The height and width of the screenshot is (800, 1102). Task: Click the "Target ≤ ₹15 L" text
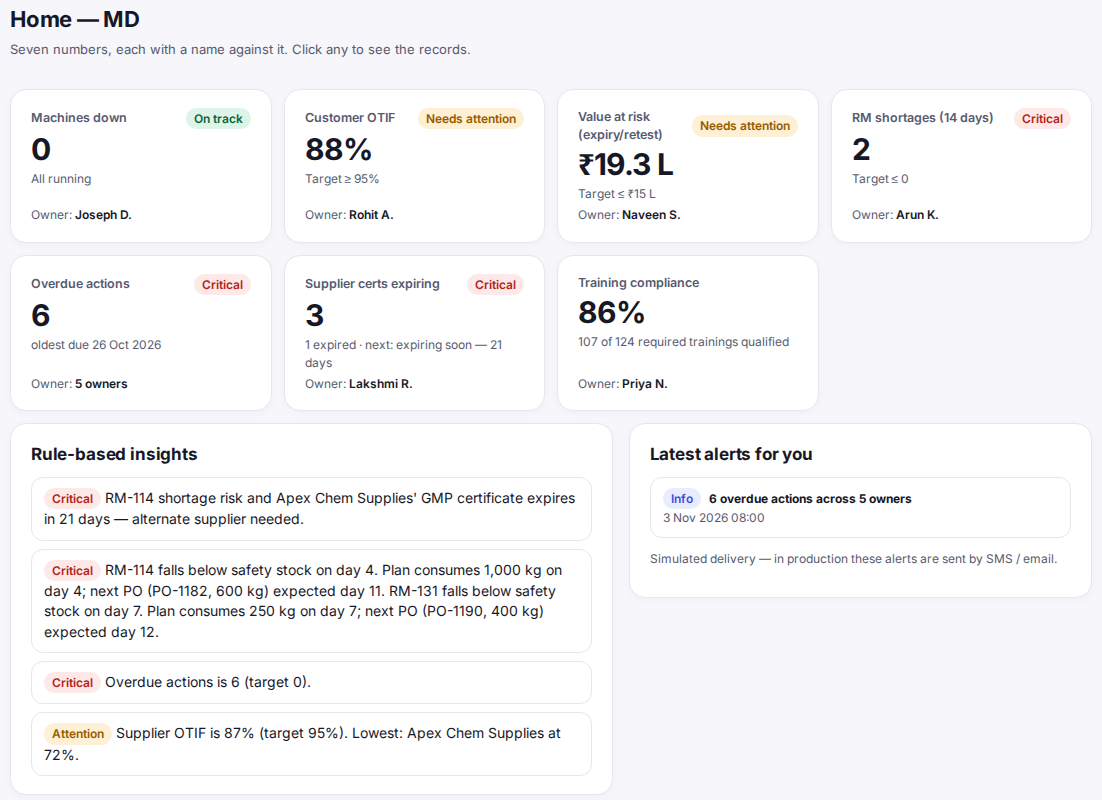616,194
